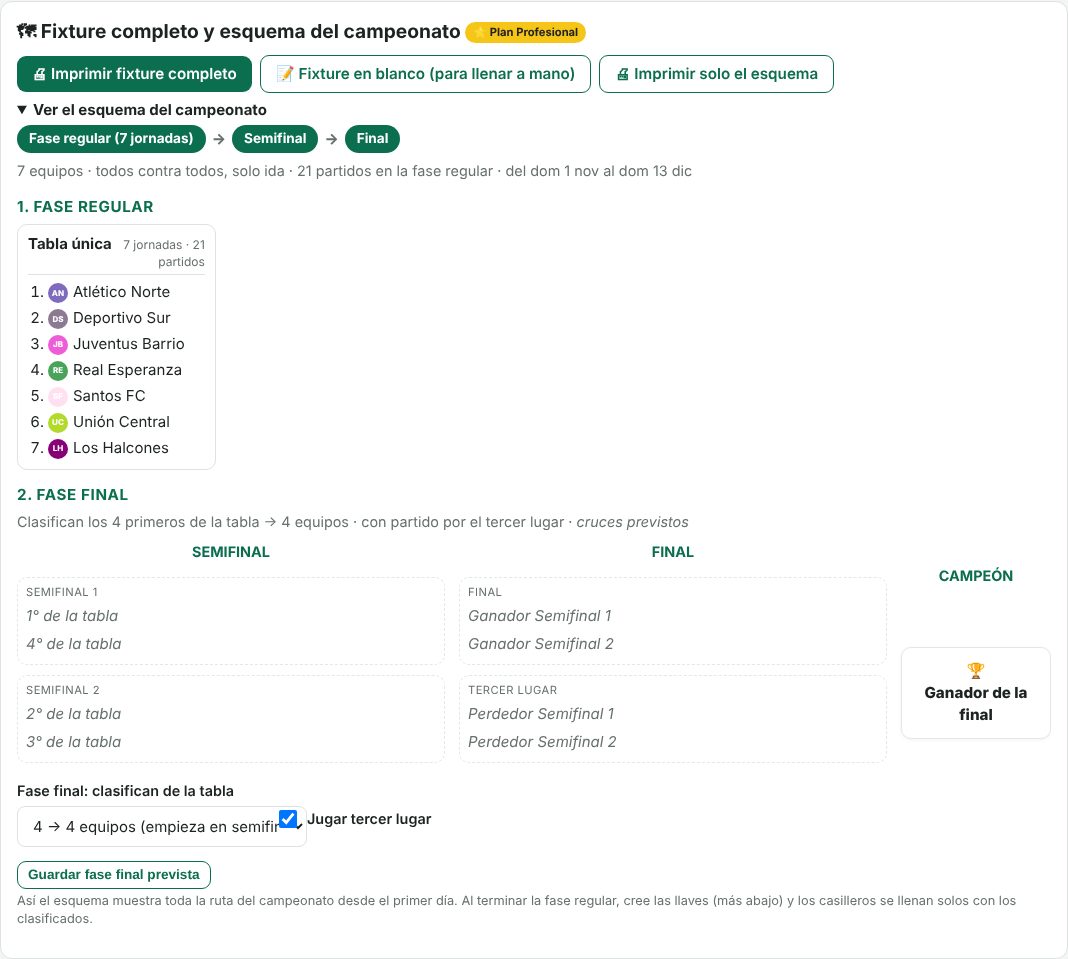Click the text 3° de la tabla

[74, 742]
